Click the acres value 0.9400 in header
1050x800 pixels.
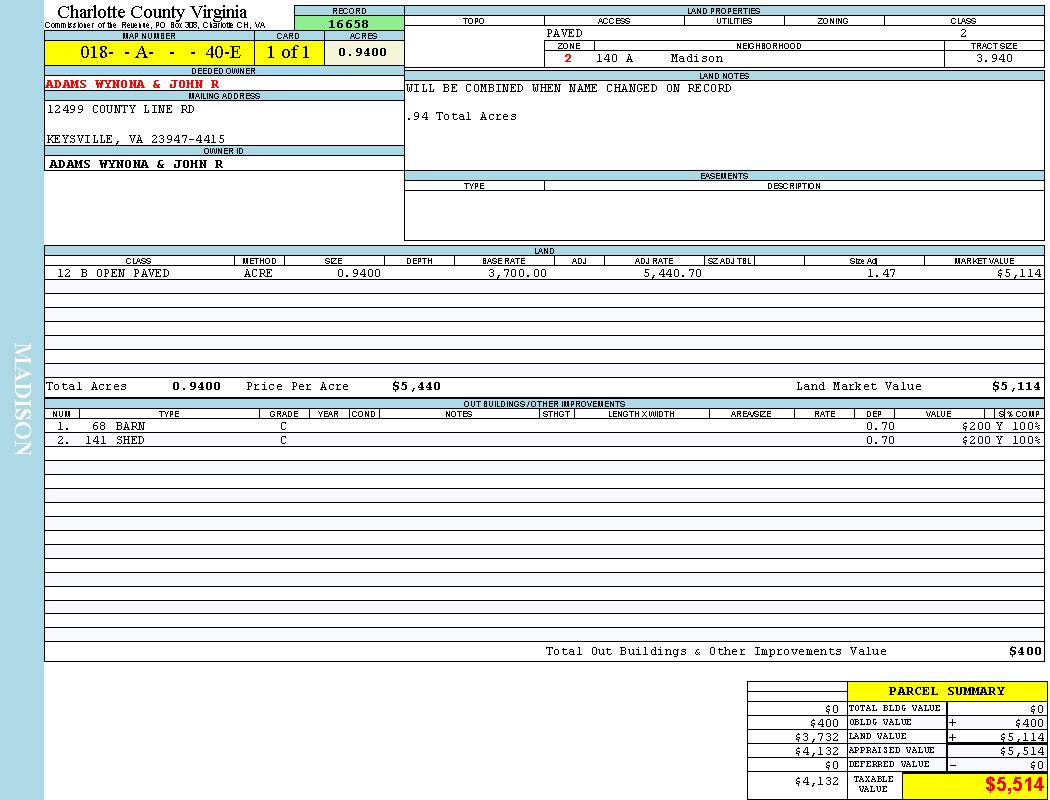click(363, 52)
